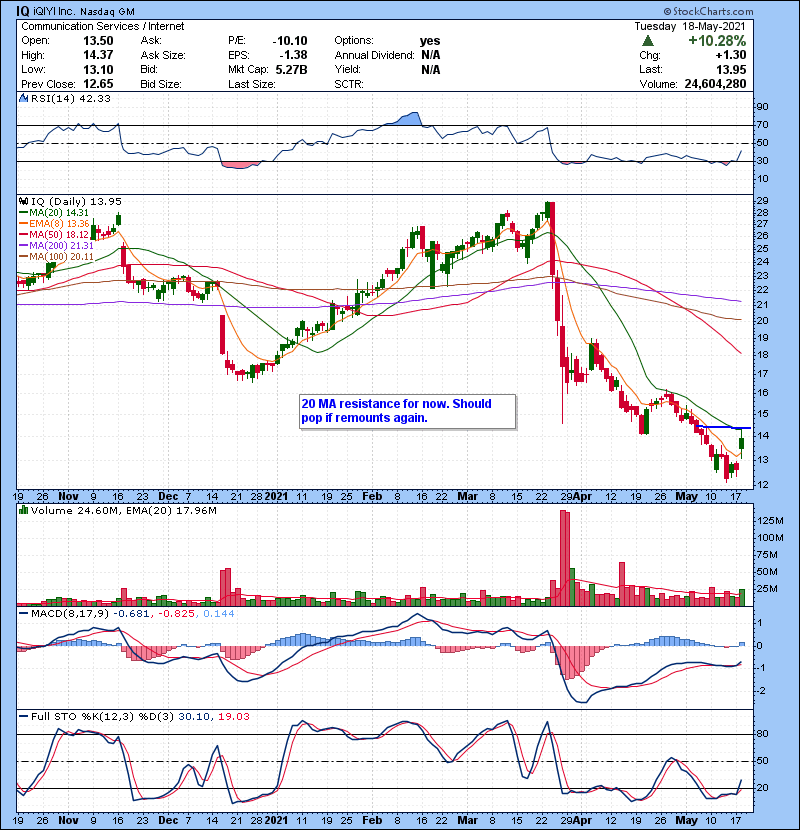Click the P/E value -10.10

click(x=290, y=41)
